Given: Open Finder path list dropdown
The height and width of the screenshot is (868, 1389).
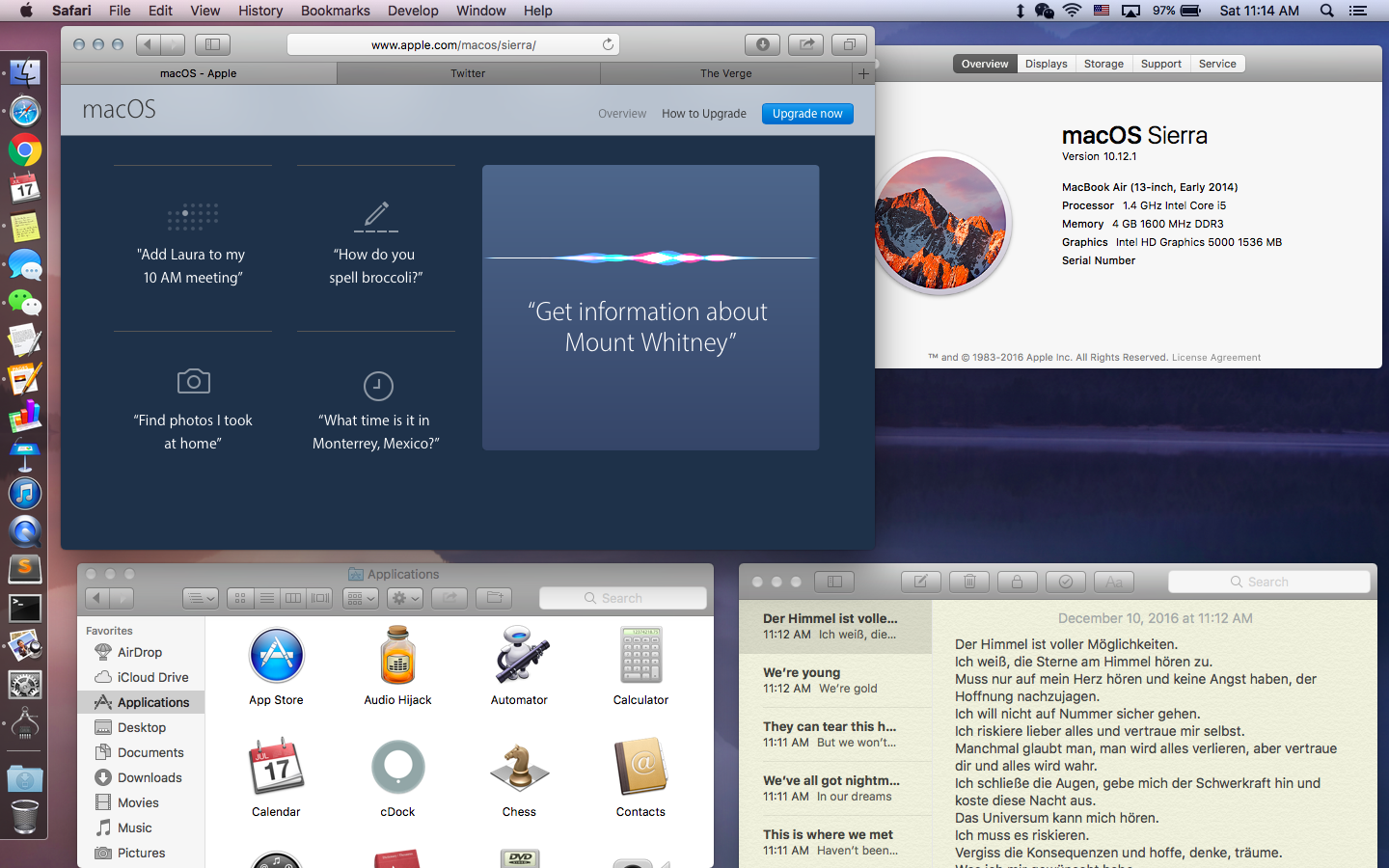Looking at the screenshot, I should [x=201, y=598].
